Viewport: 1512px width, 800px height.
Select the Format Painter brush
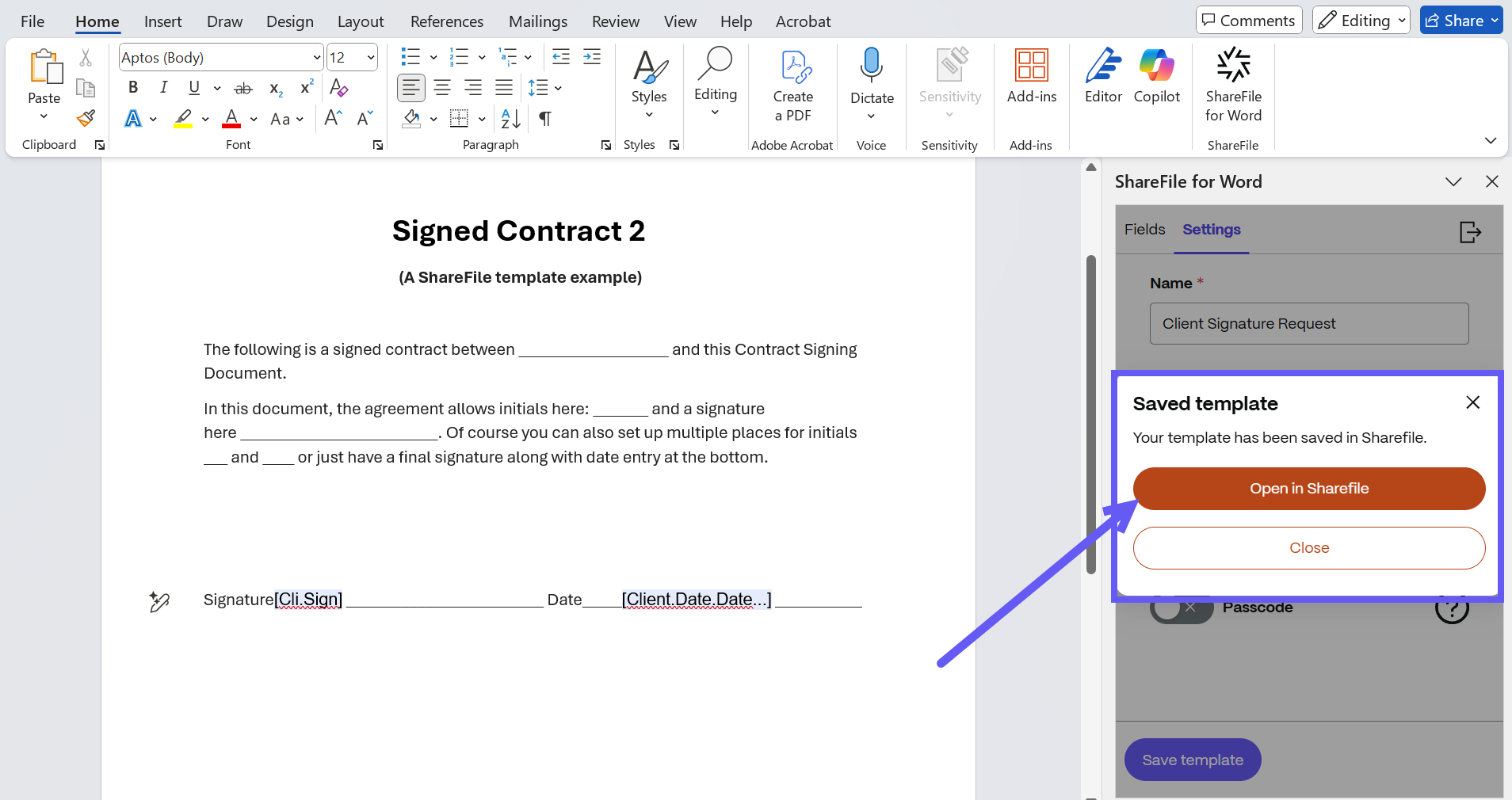click(86, 119)
